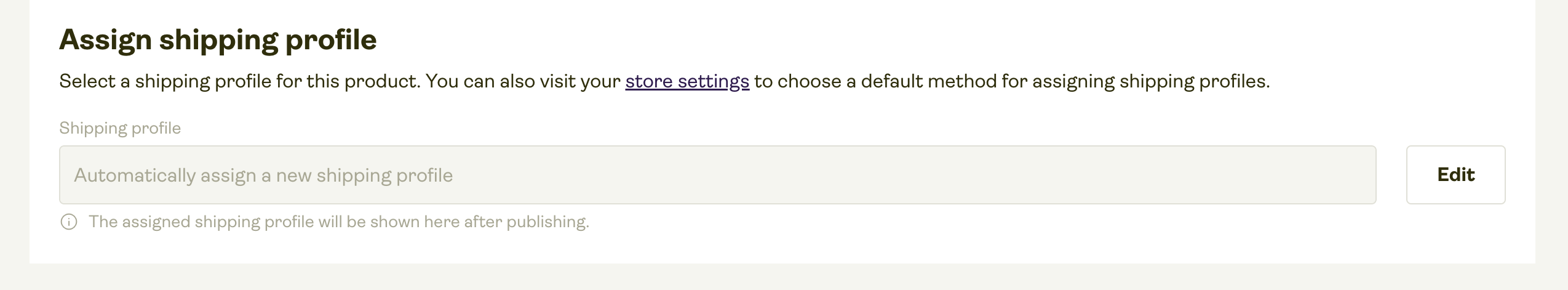
Task: Click the white card area beneath the Edit button
Action: 1455,234
